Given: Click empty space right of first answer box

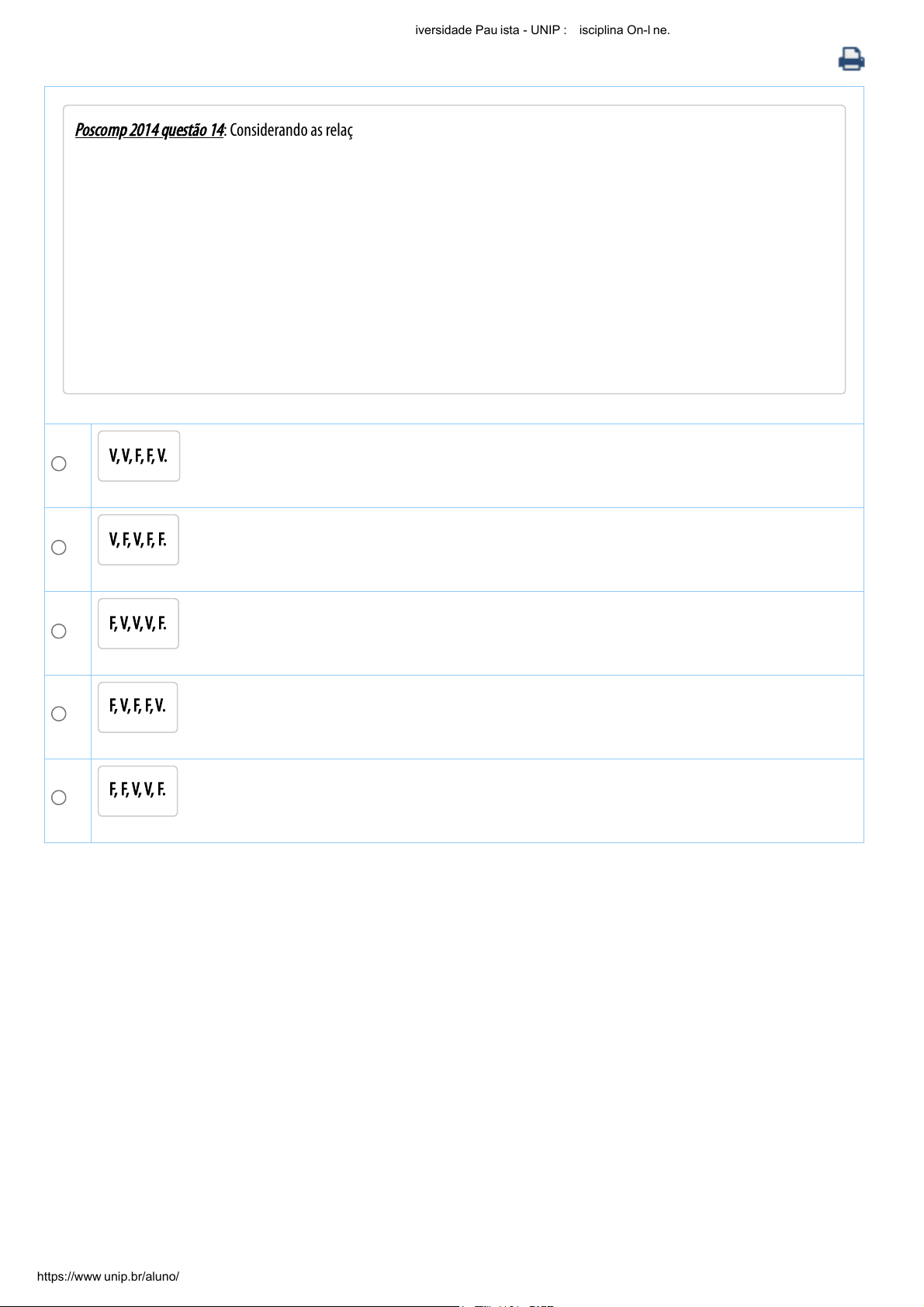Looking at the screenshot, I should (520, 464).
